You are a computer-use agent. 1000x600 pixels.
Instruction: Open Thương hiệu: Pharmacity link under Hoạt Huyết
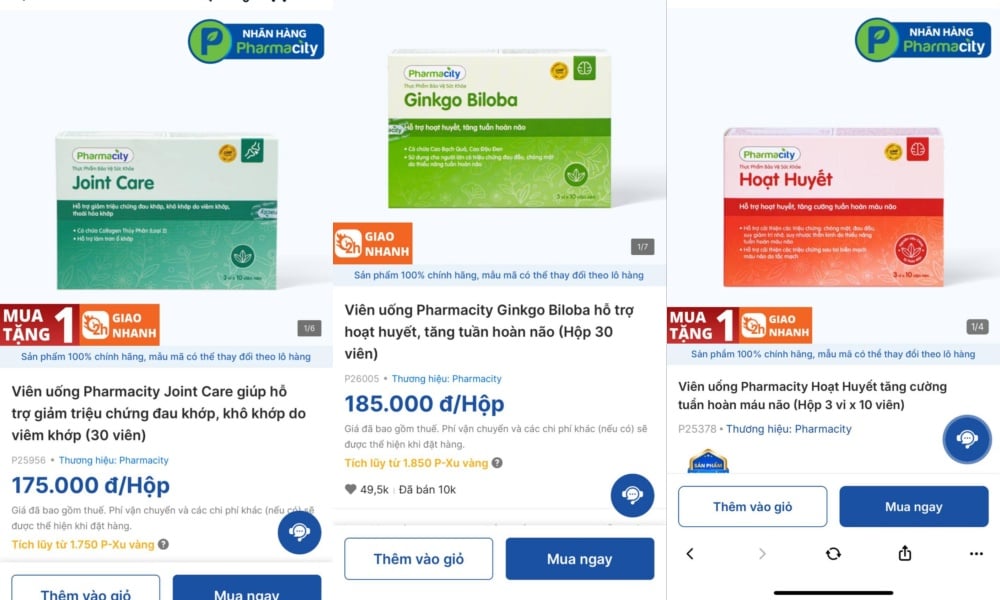(x=788, y=429)
